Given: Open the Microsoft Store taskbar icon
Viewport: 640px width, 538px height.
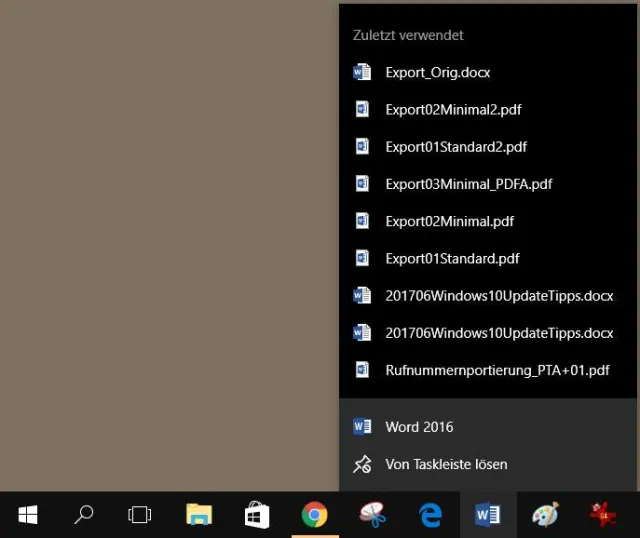Looking at the screenshot, I should coord(257,515).
